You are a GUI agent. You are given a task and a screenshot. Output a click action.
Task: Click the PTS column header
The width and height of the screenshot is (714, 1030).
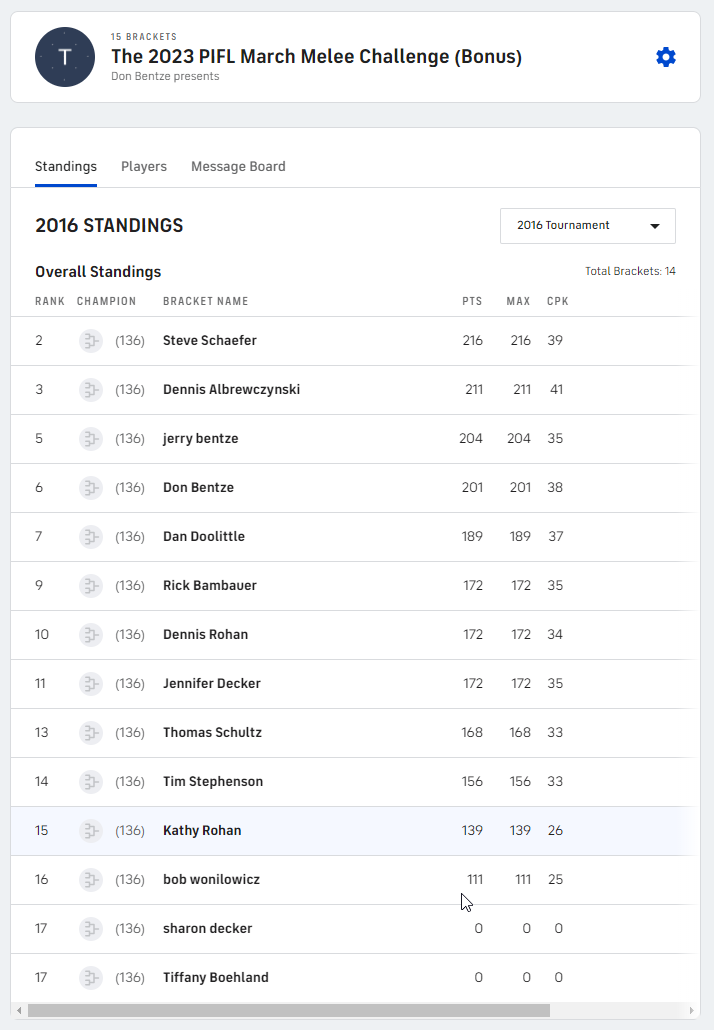point(472,301)
